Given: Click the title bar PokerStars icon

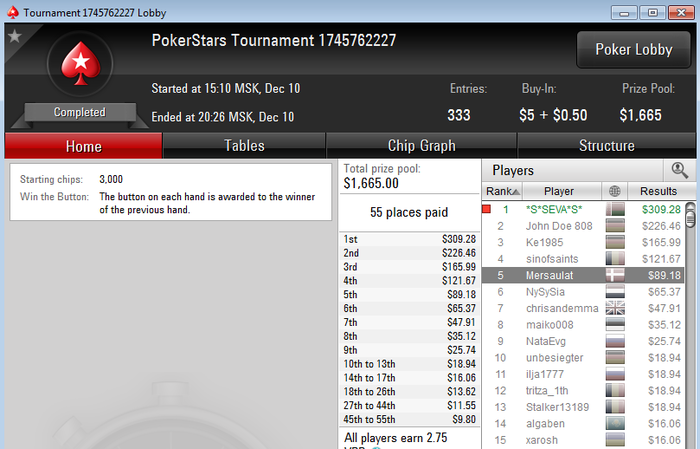Looking at the screenshot, I should tap(13, 12).
